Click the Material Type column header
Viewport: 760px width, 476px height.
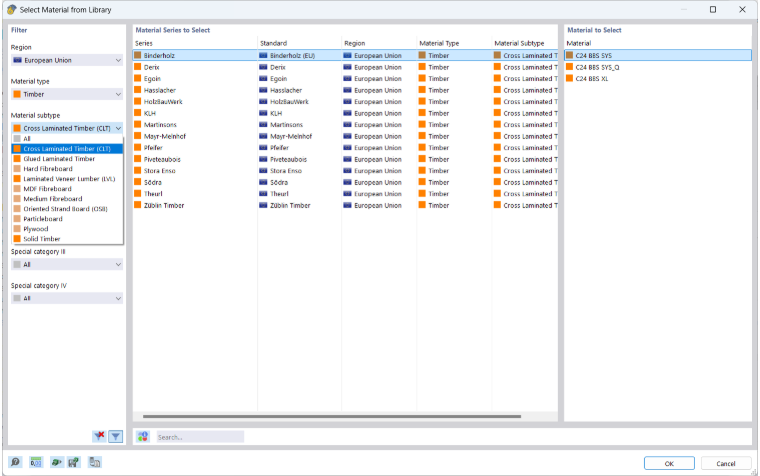pos(454,43)
